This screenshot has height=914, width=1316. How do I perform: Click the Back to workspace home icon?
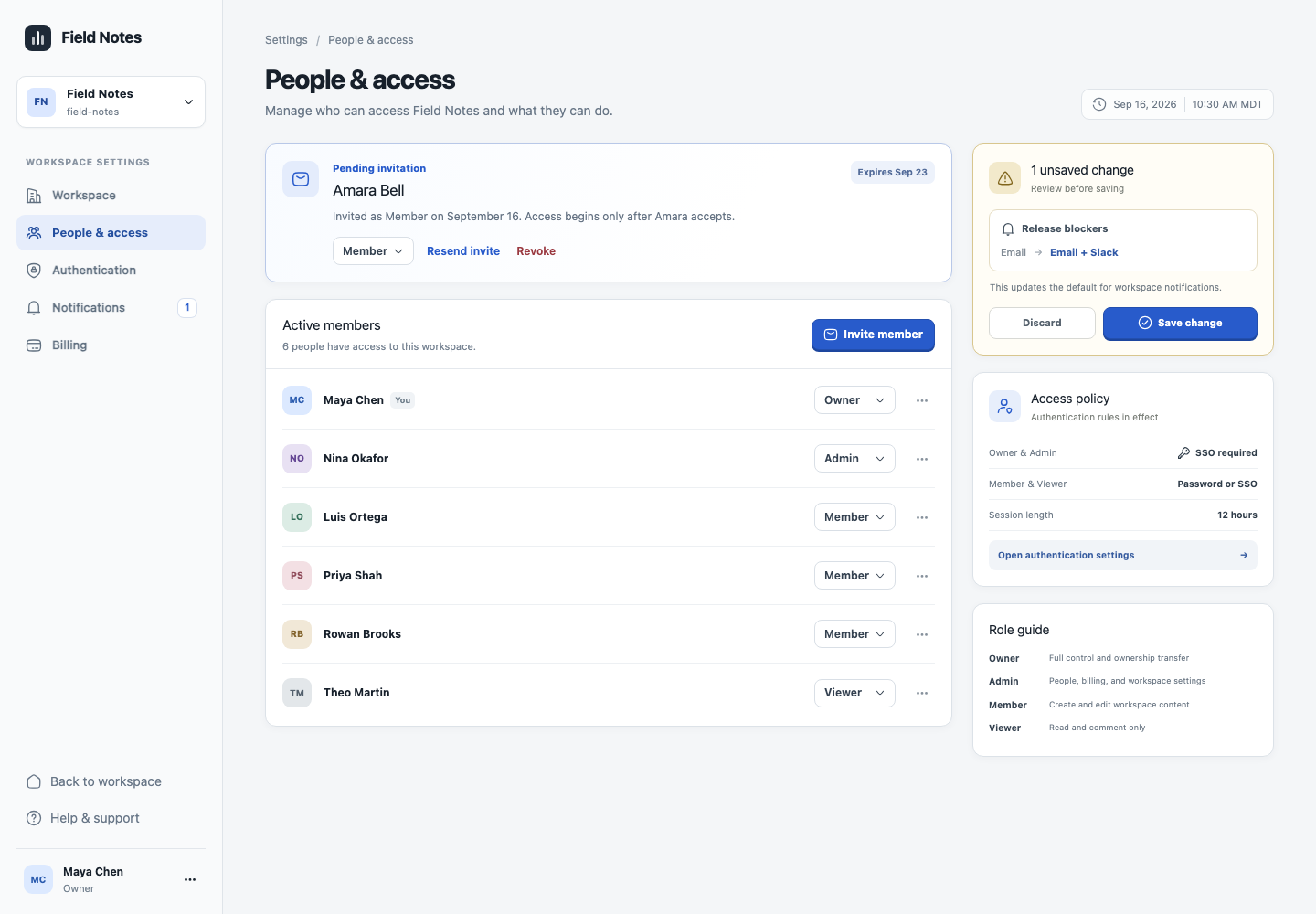34,781
